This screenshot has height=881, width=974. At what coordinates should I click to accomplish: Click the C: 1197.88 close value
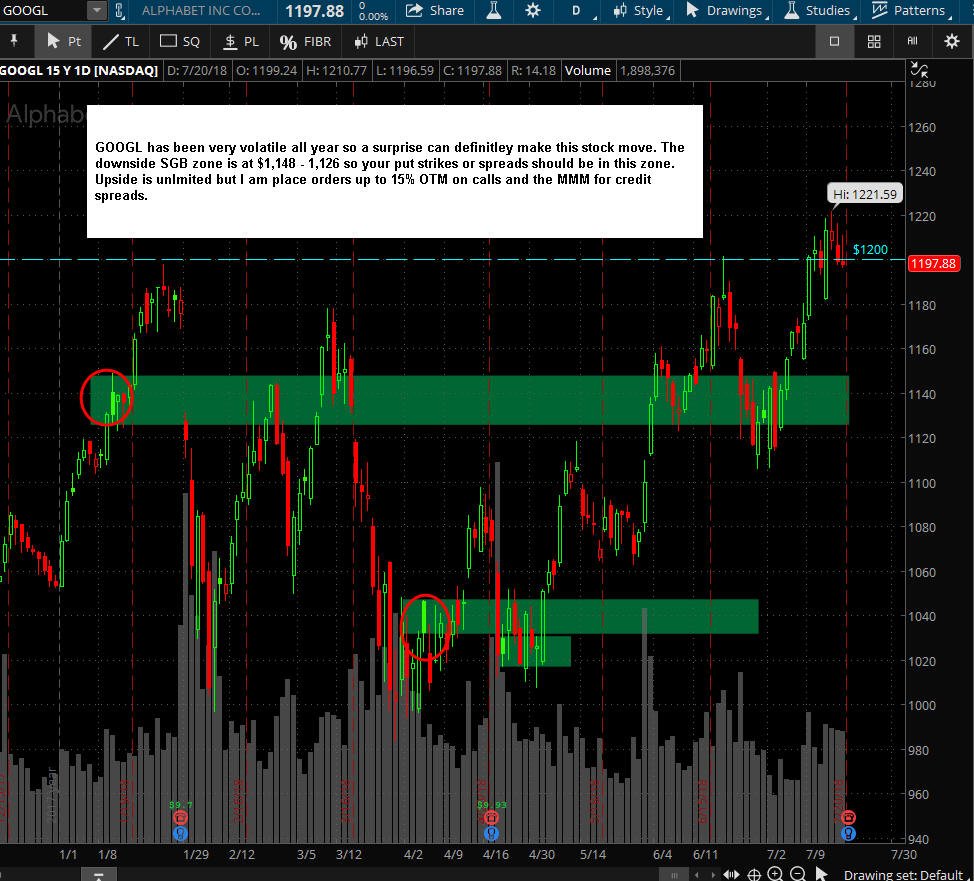tap(472, 71)
